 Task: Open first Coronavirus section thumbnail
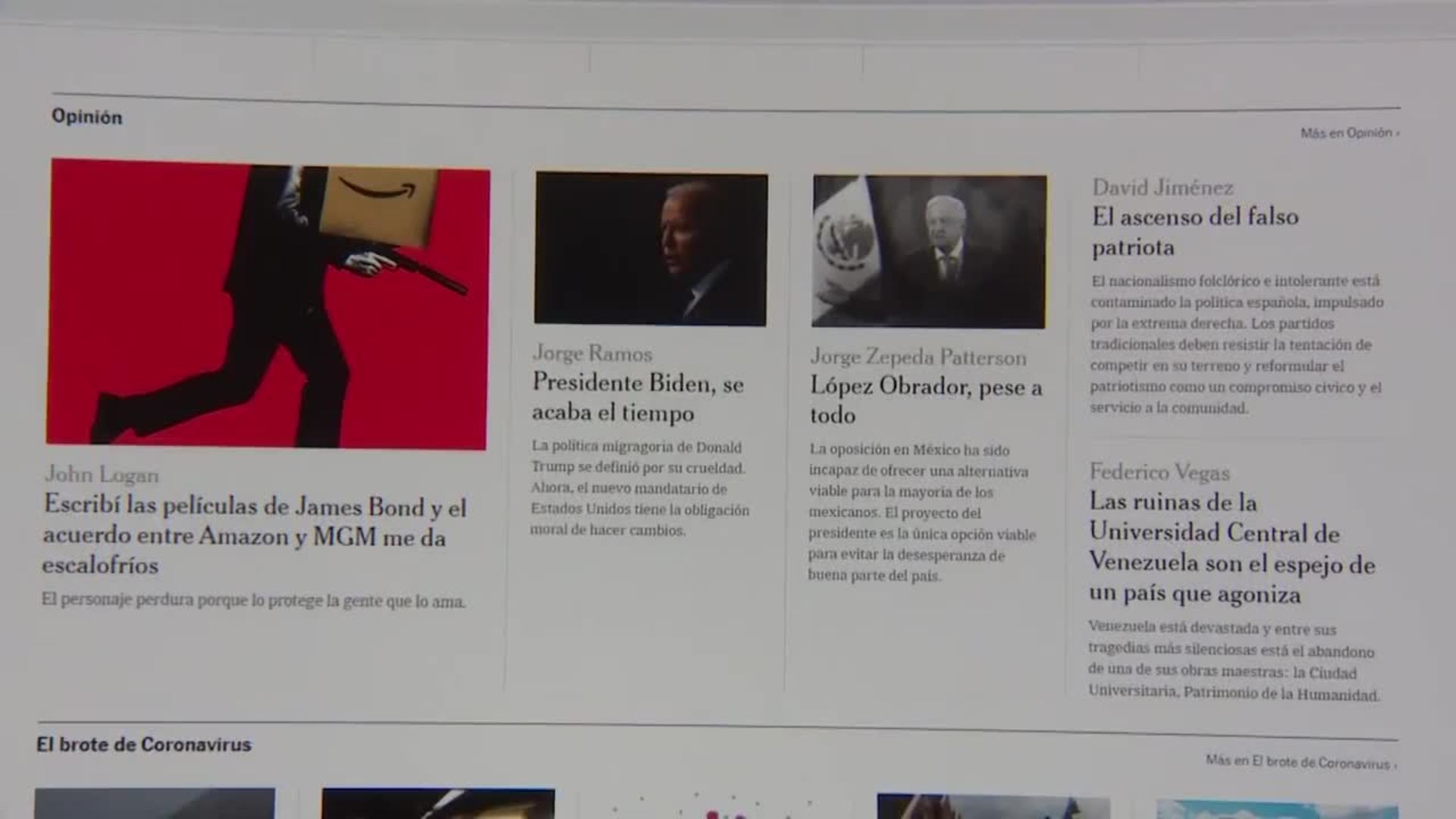click(x=155, y=804)
